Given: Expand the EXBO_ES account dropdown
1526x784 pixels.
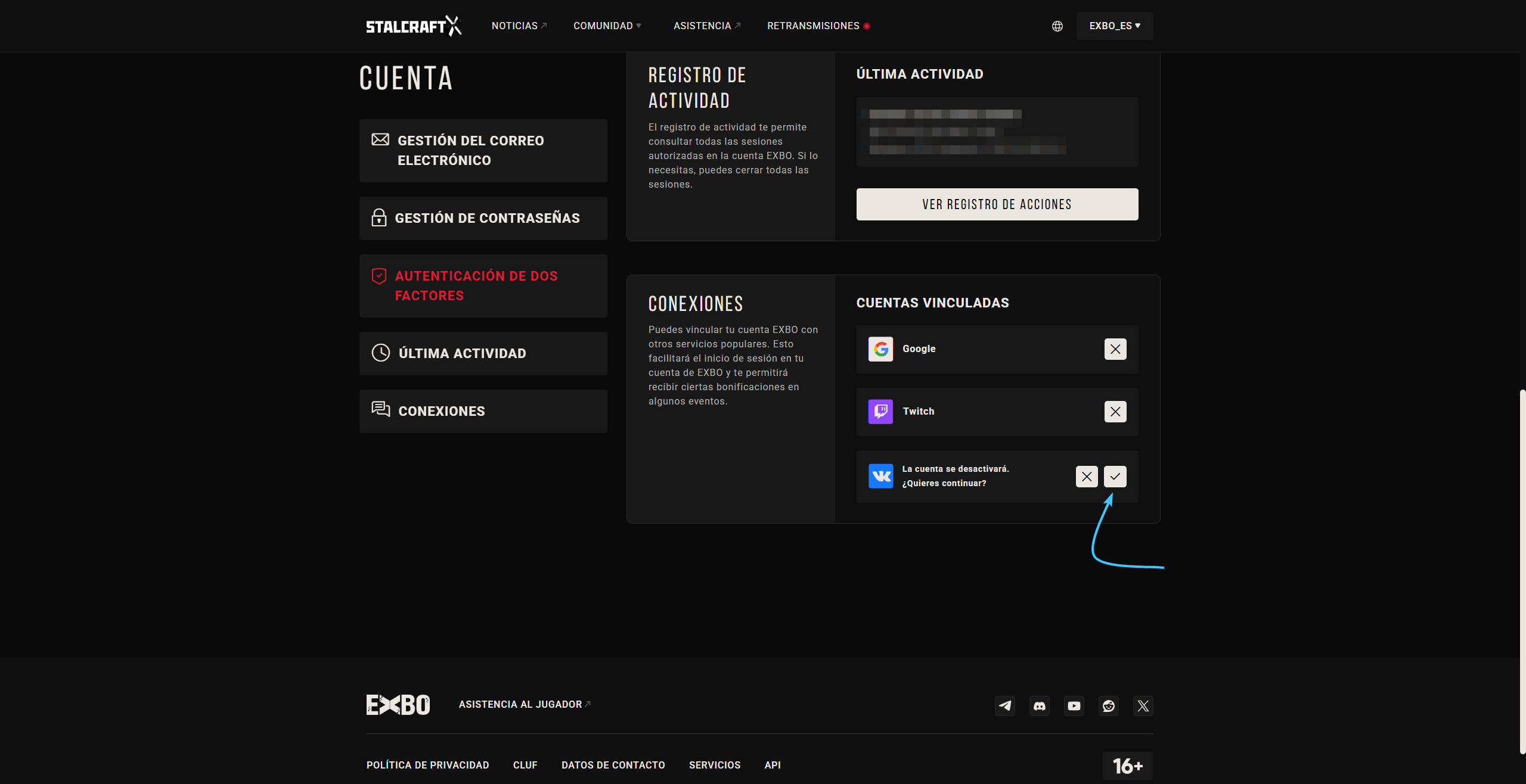Looking at the screenshot, I should pyautogui.click(x=1114, y=26).
